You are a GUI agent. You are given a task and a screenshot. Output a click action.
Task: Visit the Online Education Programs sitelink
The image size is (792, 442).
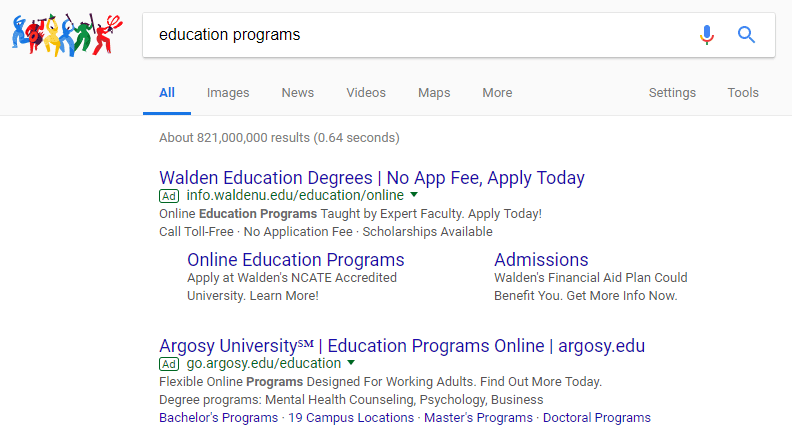pos(296,260)
